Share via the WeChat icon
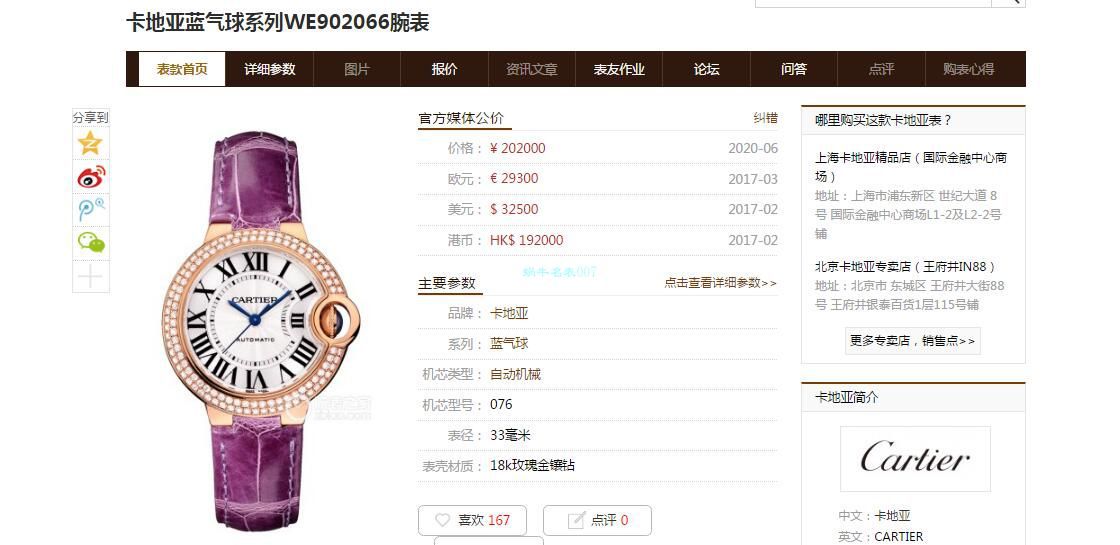The height and width of the screenshot is (545, 1120). click(x=91, y=243)
